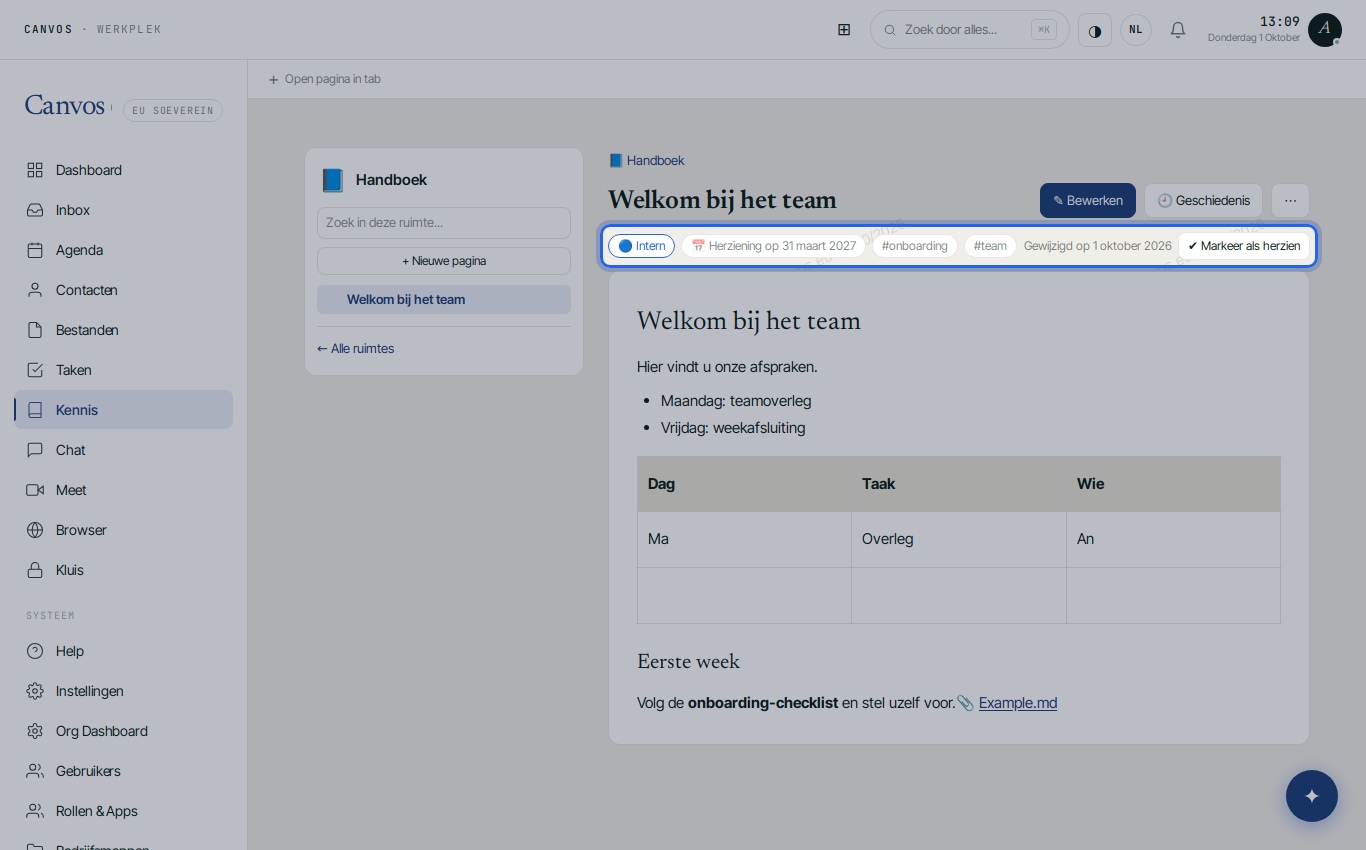Click the table cell 'Overleg'
The width and height of the screenshot is (1366, 850).
point(958,540)
